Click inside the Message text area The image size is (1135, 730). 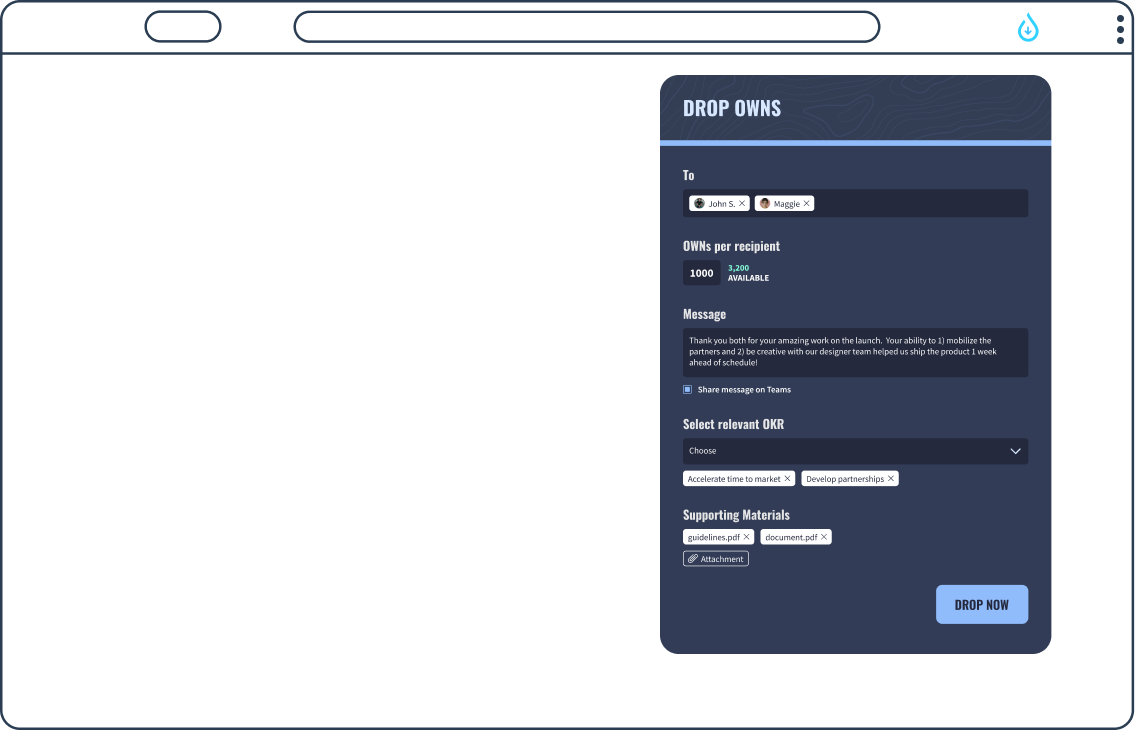[855, 352]
